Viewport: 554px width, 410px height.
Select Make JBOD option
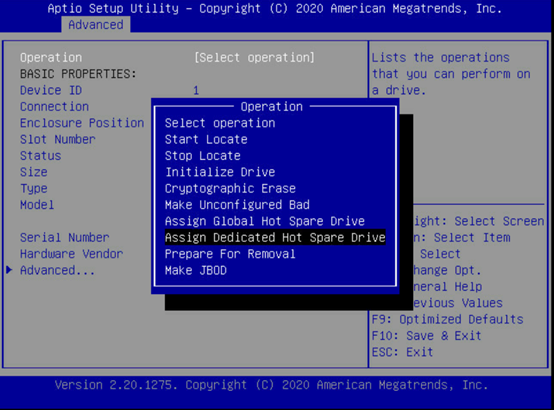[195, 270]
